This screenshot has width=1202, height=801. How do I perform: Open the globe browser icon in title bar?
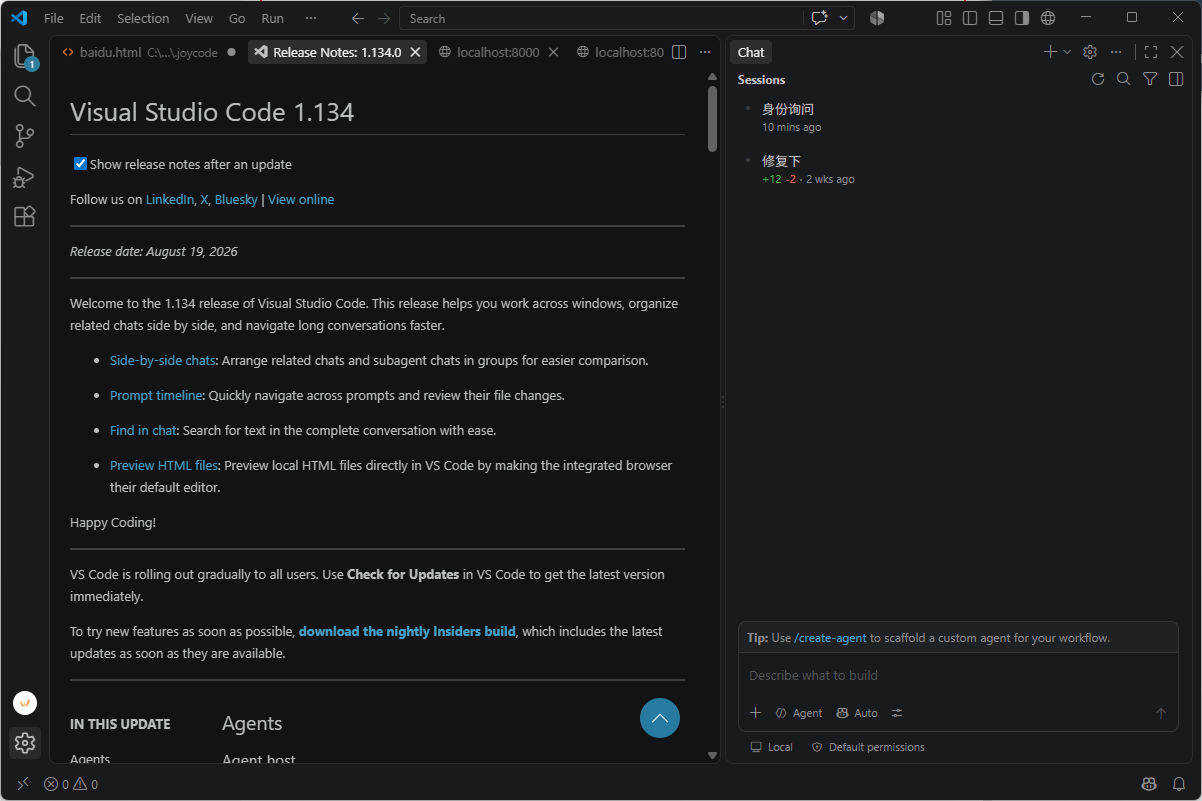tap(1048, 18)
